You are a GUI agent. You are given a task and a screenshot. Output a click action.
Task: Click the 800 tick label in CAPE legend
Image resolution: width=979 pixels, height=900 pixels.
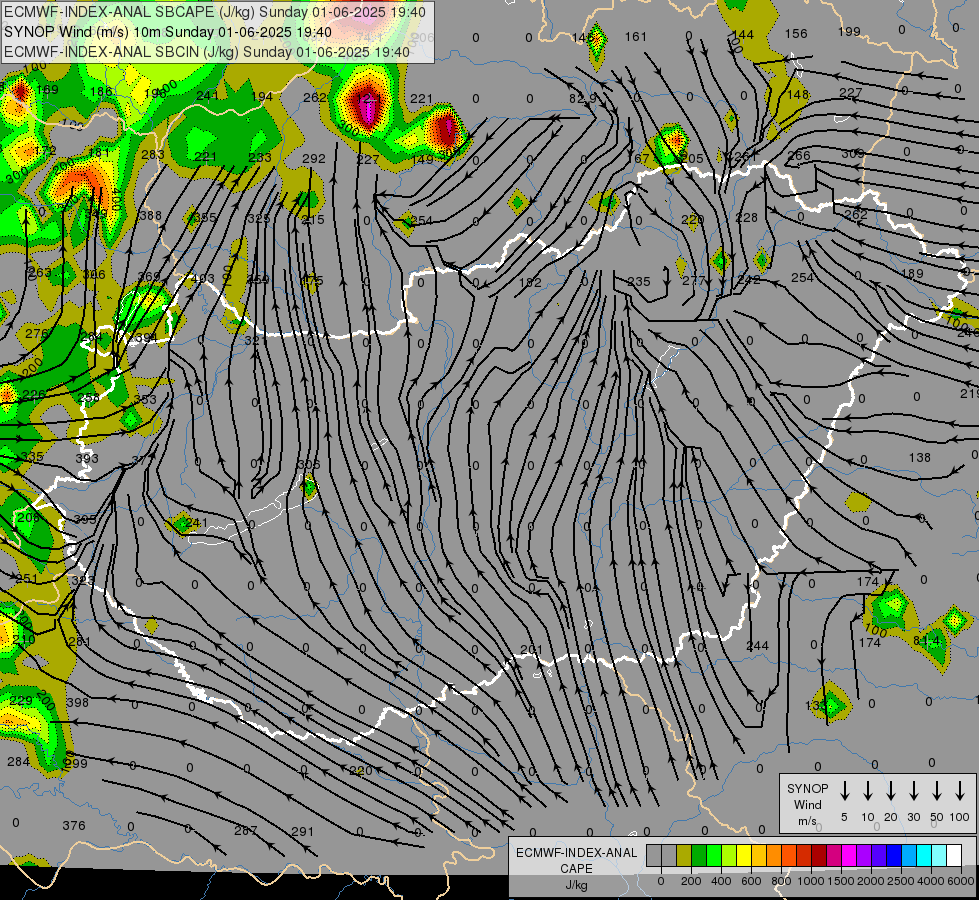780,881
